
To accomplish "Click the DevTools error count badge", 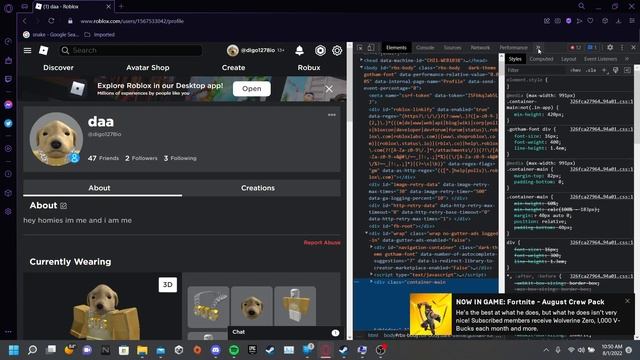I will (576, 48).
